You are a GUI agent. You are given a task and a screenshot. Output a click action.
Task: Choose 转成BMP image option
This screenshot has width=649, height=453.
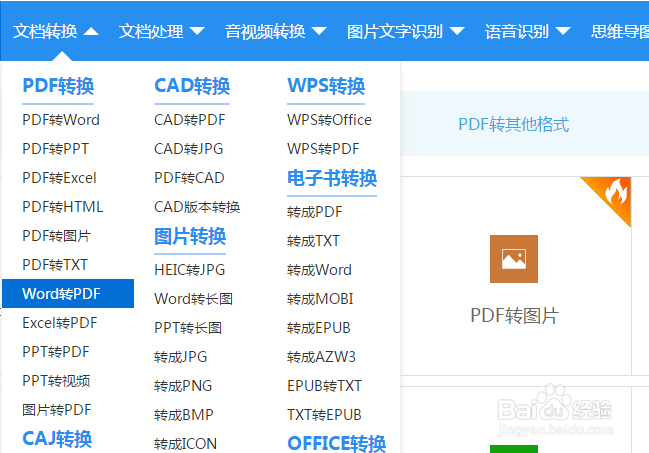pyautogui.click(x=184, y=415)
